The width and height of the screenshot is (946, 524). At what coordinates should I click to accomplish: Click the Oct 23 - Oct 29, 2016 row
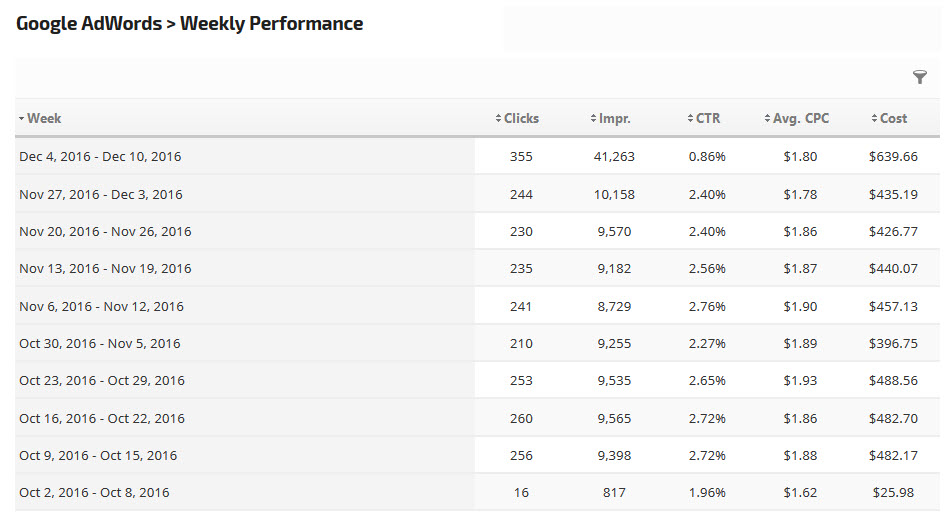point(102,380)
